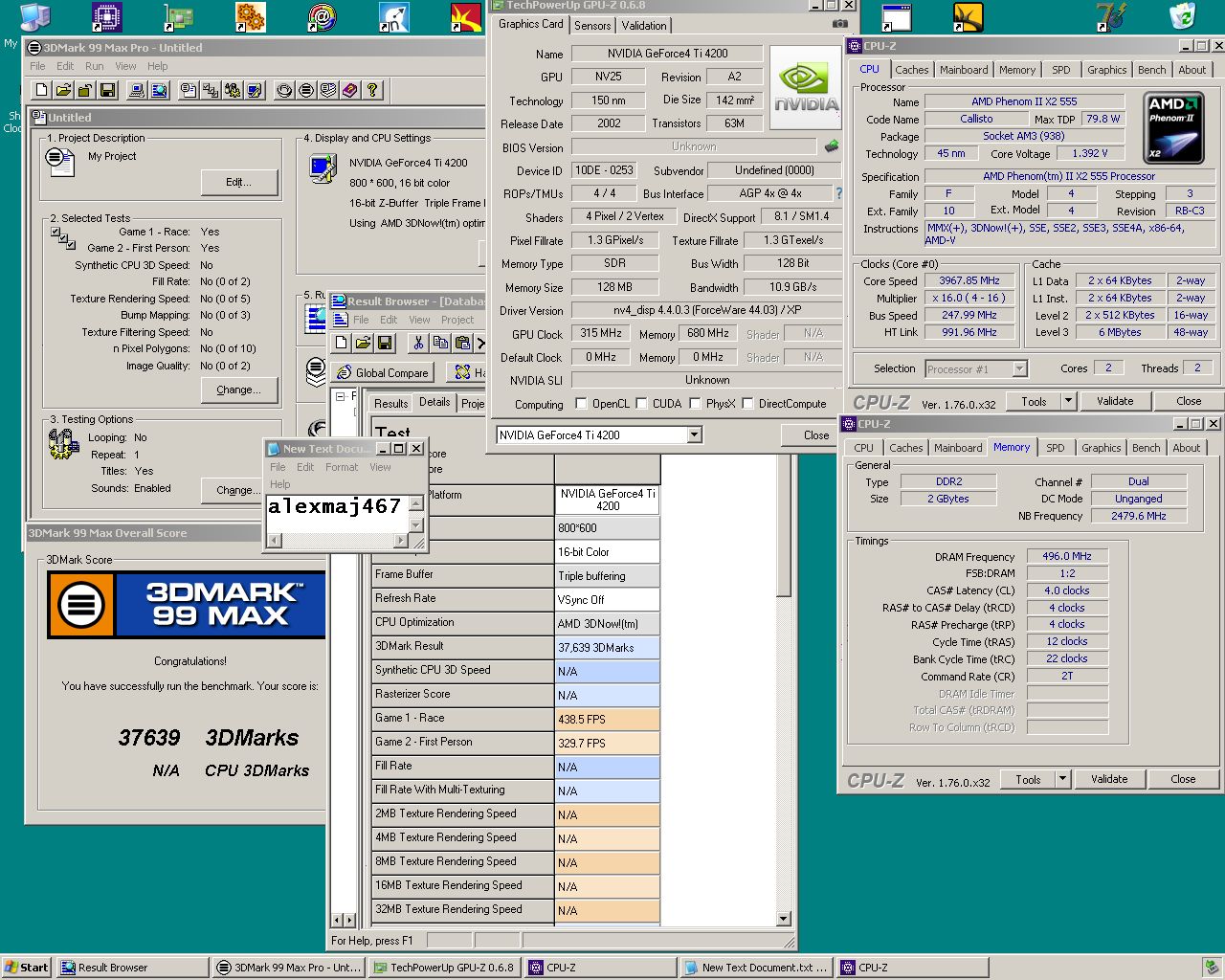Screen dimensions: 1225x980
Task: Click Testing Options gears icon in project panel
Action: tap(63, 444)
